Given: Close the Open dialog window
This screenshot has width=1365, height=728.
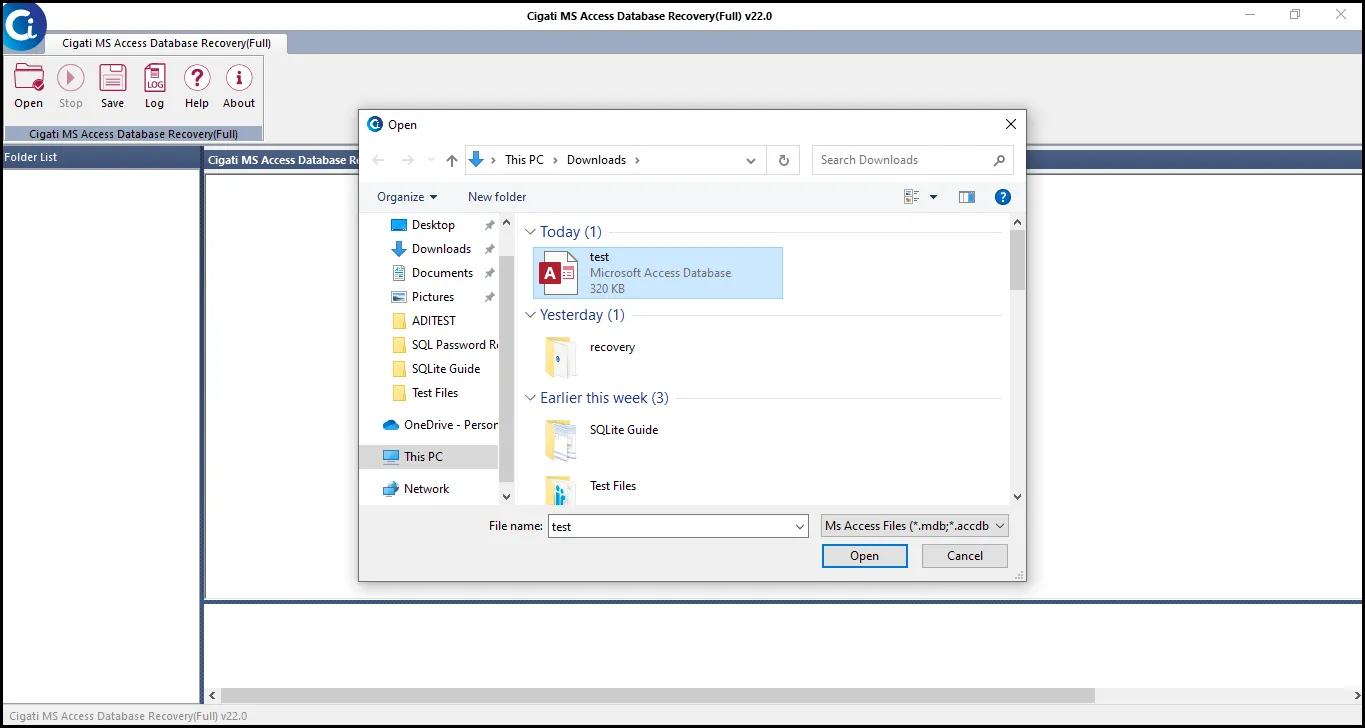Looking at the screenshot, I should coord(1011,125).
